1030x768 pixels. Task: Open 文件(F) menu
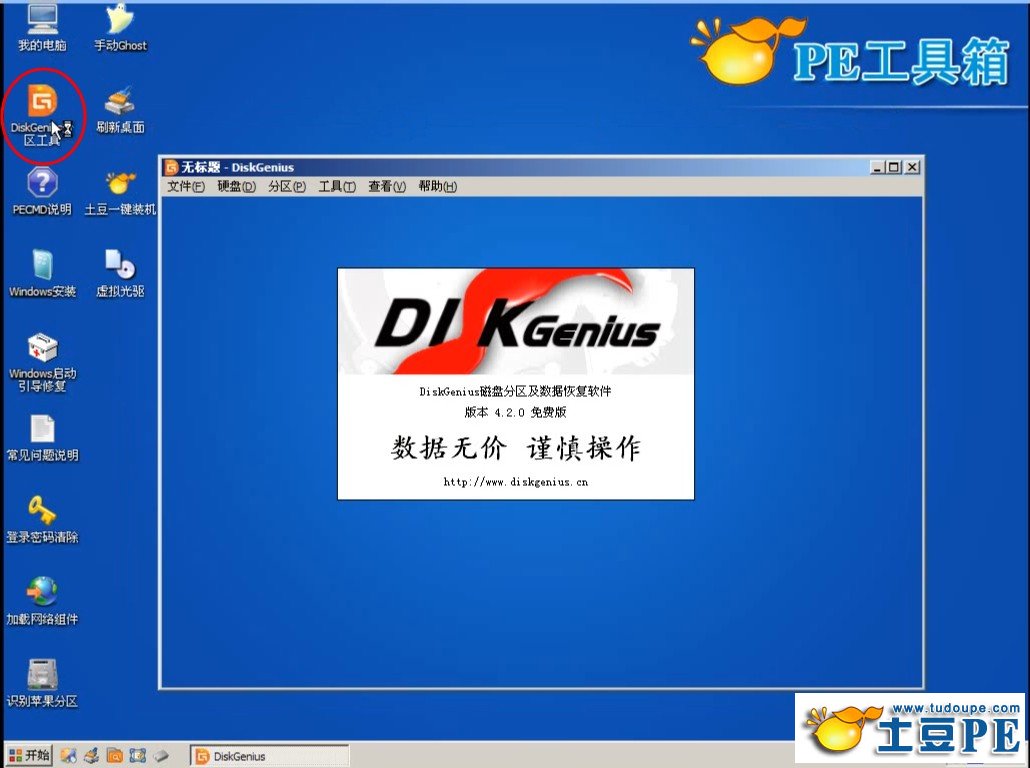coord(186,187)
